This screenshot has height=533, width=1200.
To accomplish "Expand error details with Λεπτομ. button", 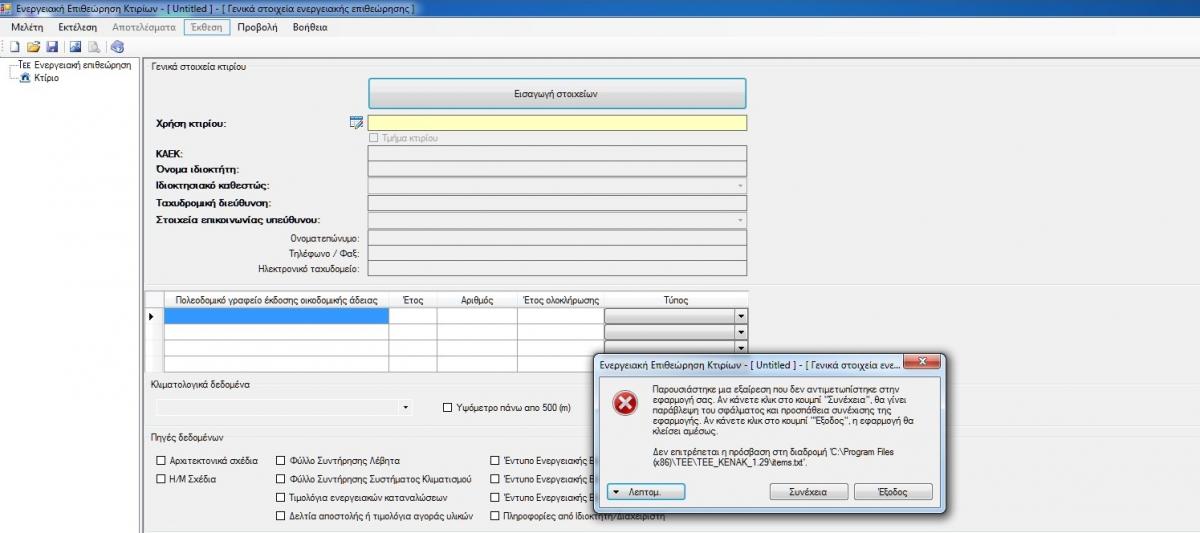I will click(x=646, y=492).
